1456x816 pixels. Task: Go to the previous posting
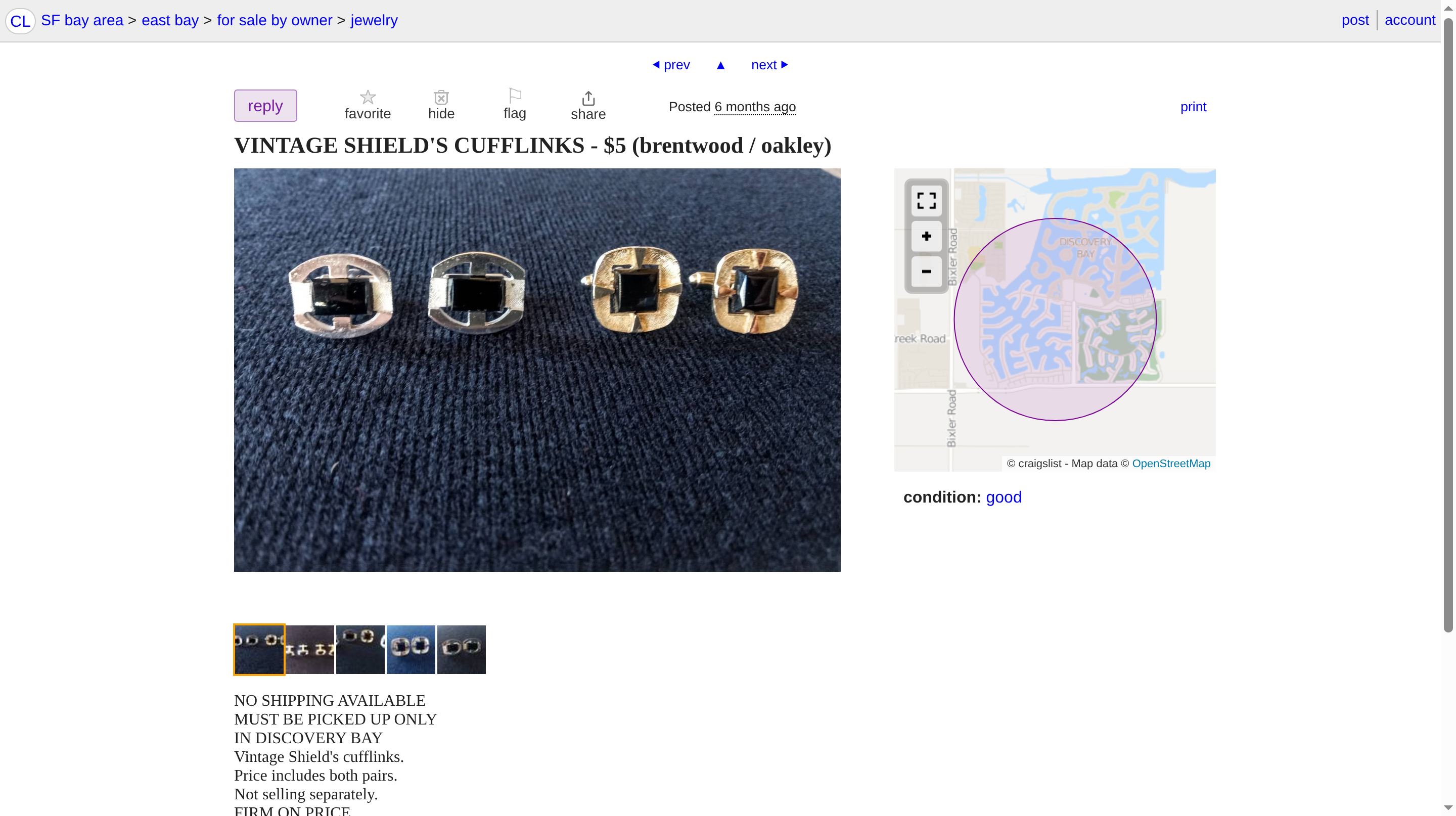(671, 65)
